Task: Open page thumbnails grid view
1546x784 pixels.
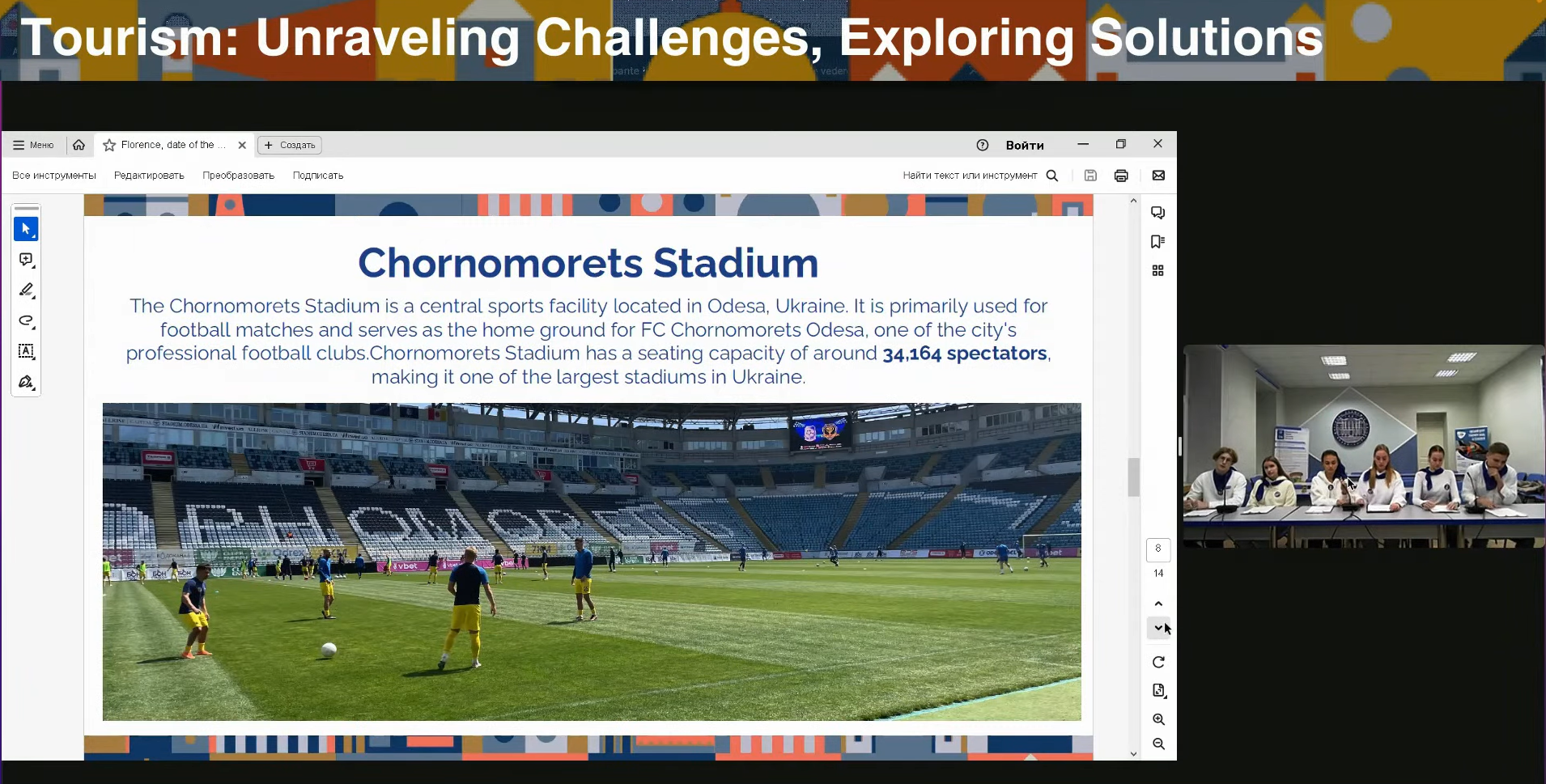Action: coord(1157,270)
